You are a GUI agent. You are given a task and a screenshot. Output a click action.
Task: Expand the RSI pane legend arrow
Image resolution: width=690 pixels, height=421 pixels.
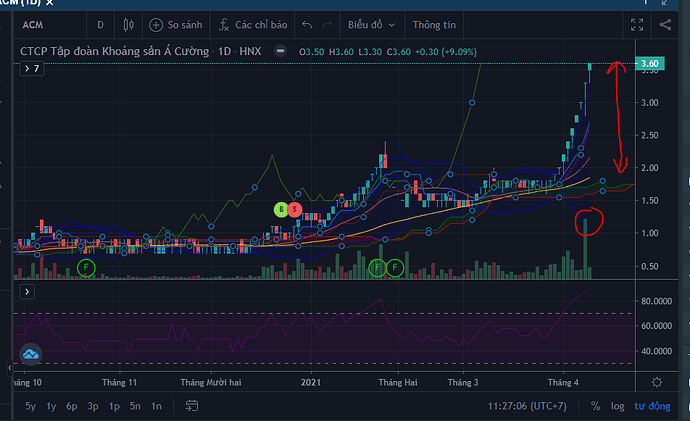click(x=29, y=291)
